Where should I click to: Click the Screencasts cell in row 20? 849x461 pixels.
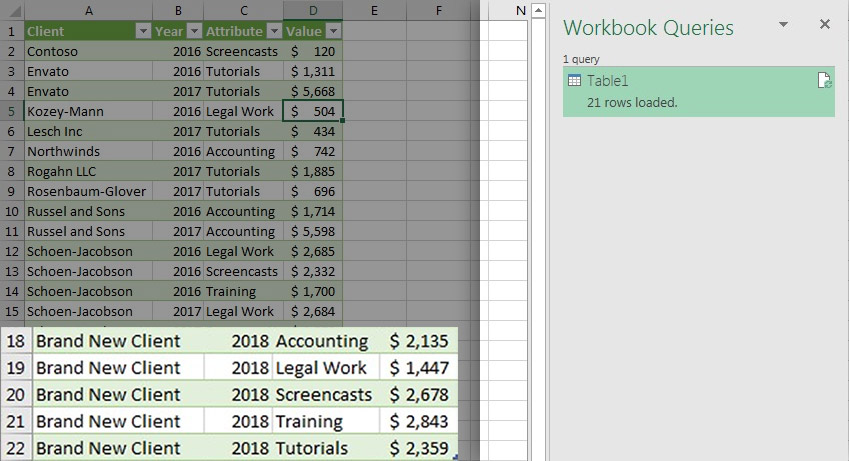[x=325, y=394]
